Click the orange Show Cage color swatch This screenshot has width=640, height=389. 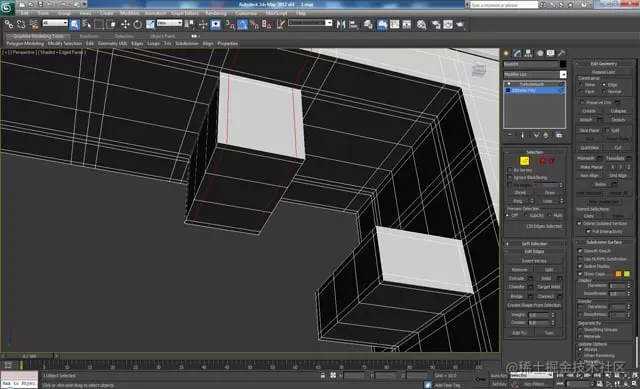(x=618, y=274)
